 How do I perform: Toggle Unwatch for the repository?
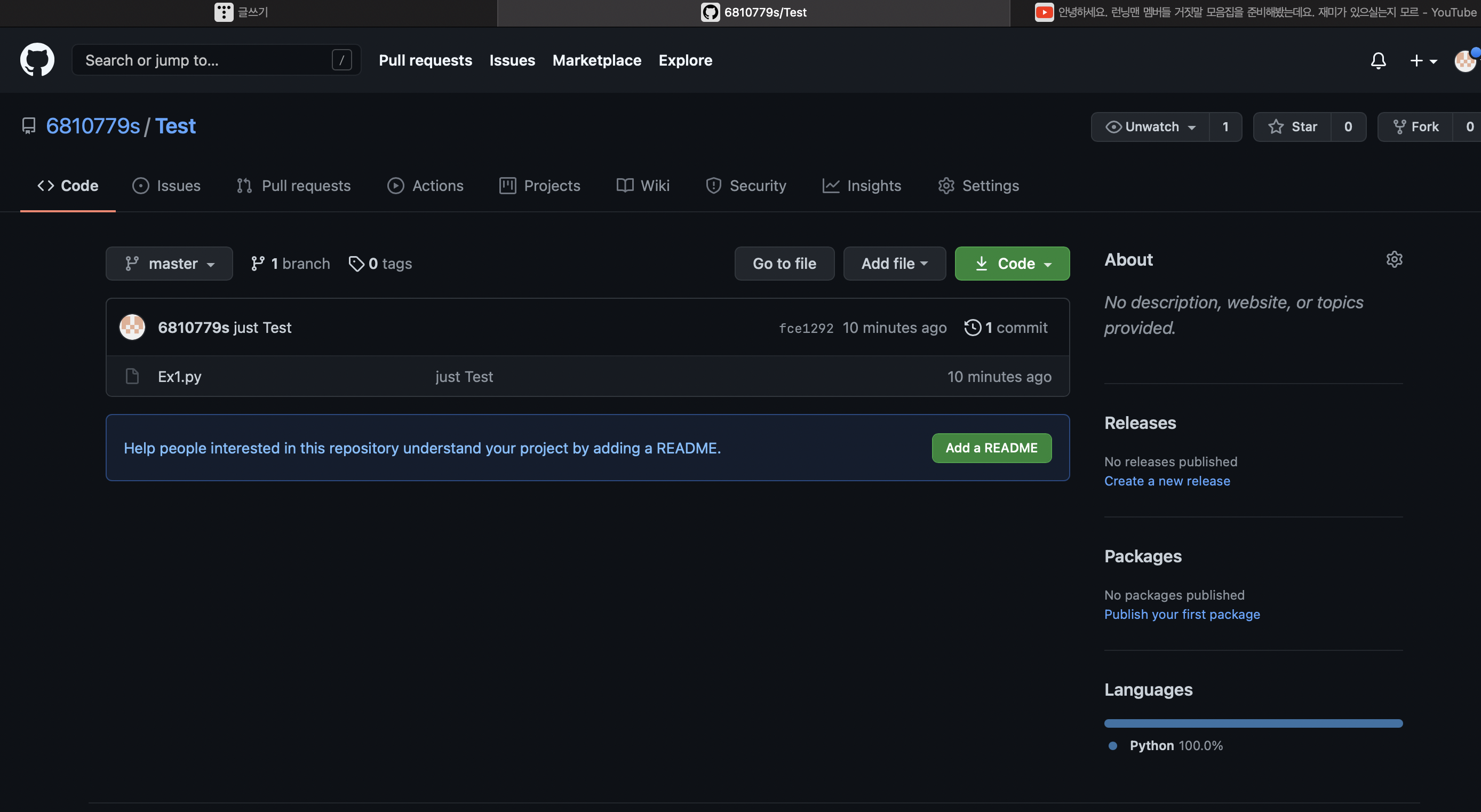pyautogui.click(x=1150, y=126)
